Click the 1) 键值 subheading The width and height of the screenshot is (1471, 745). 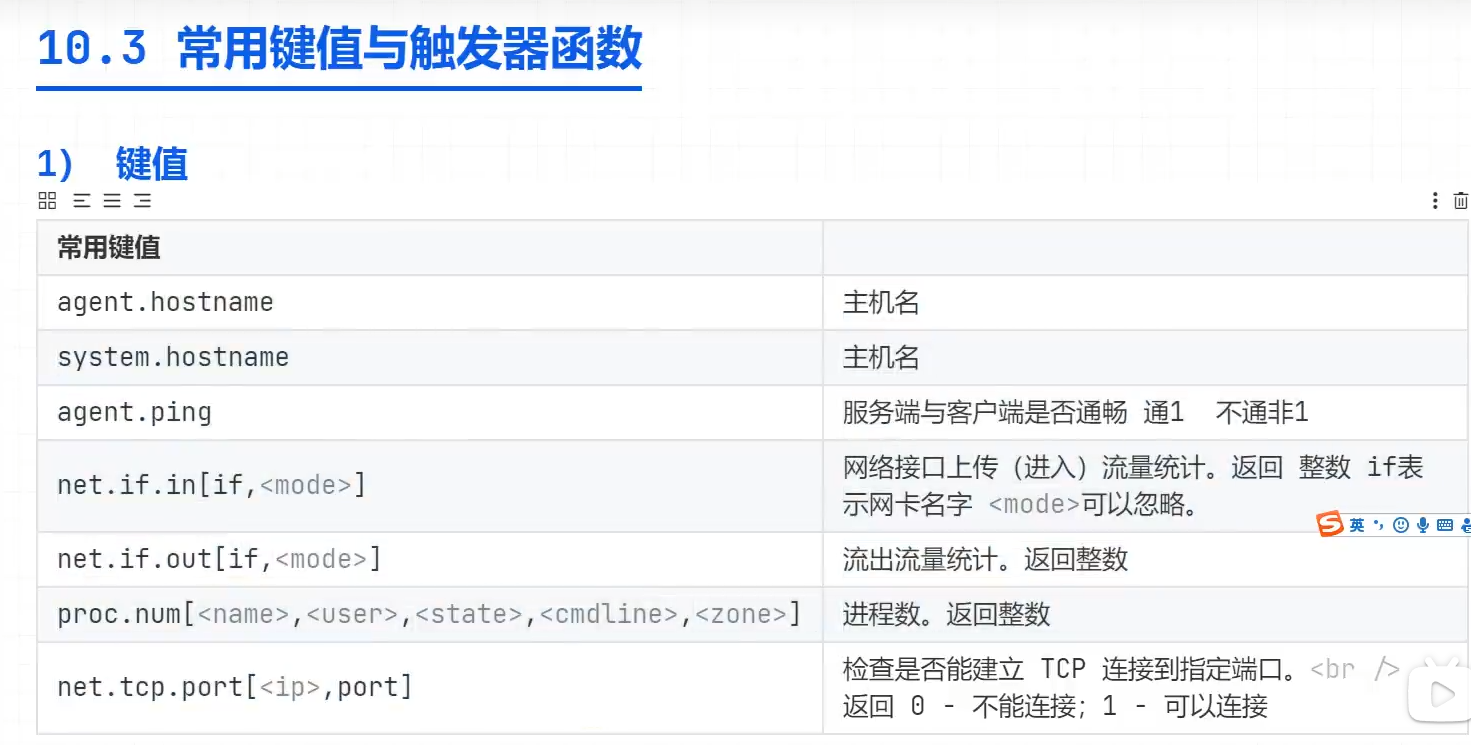pos(112,164)
